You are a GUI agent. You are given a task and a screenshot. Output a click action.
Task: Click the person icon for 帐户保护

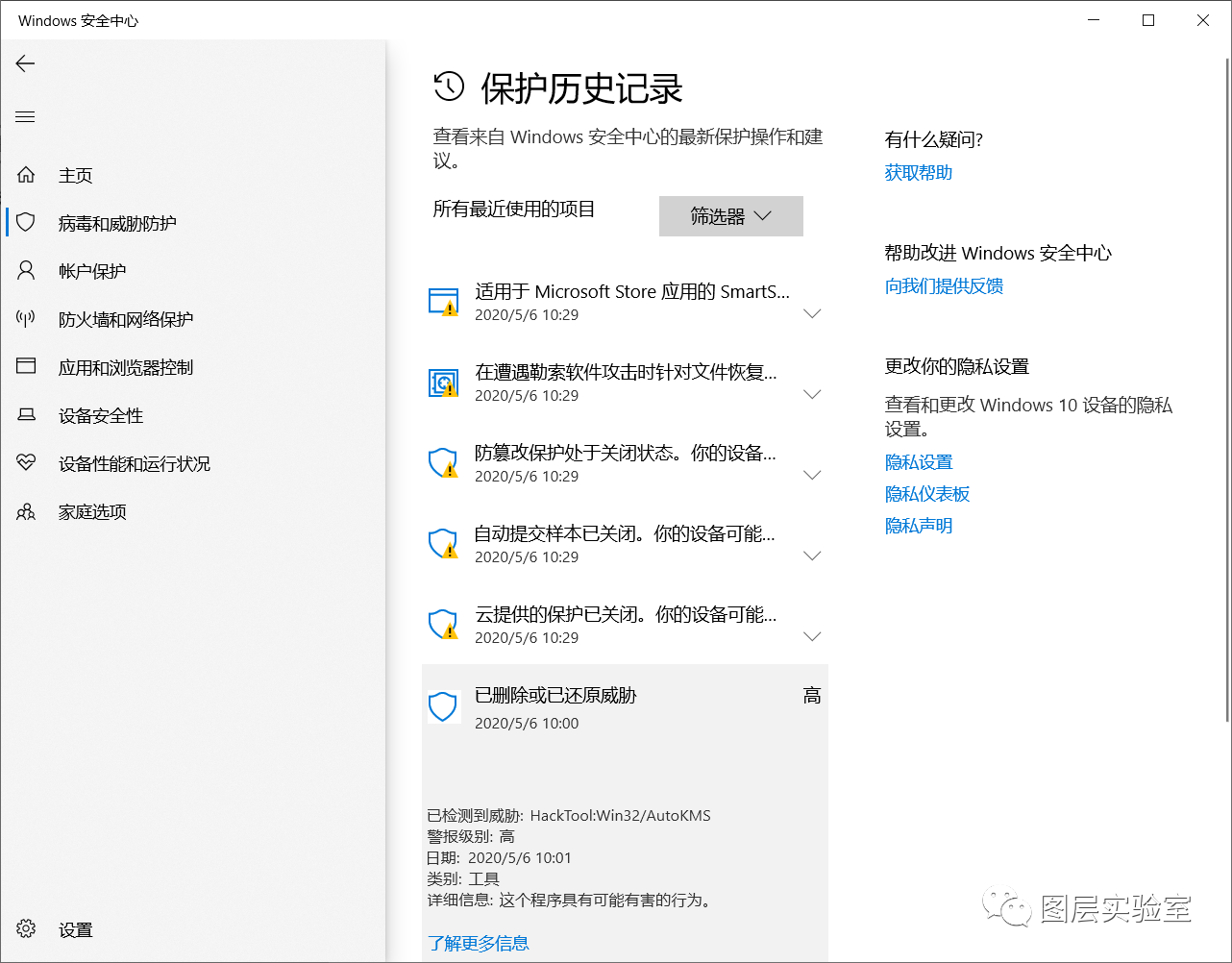tap(26, 271)
